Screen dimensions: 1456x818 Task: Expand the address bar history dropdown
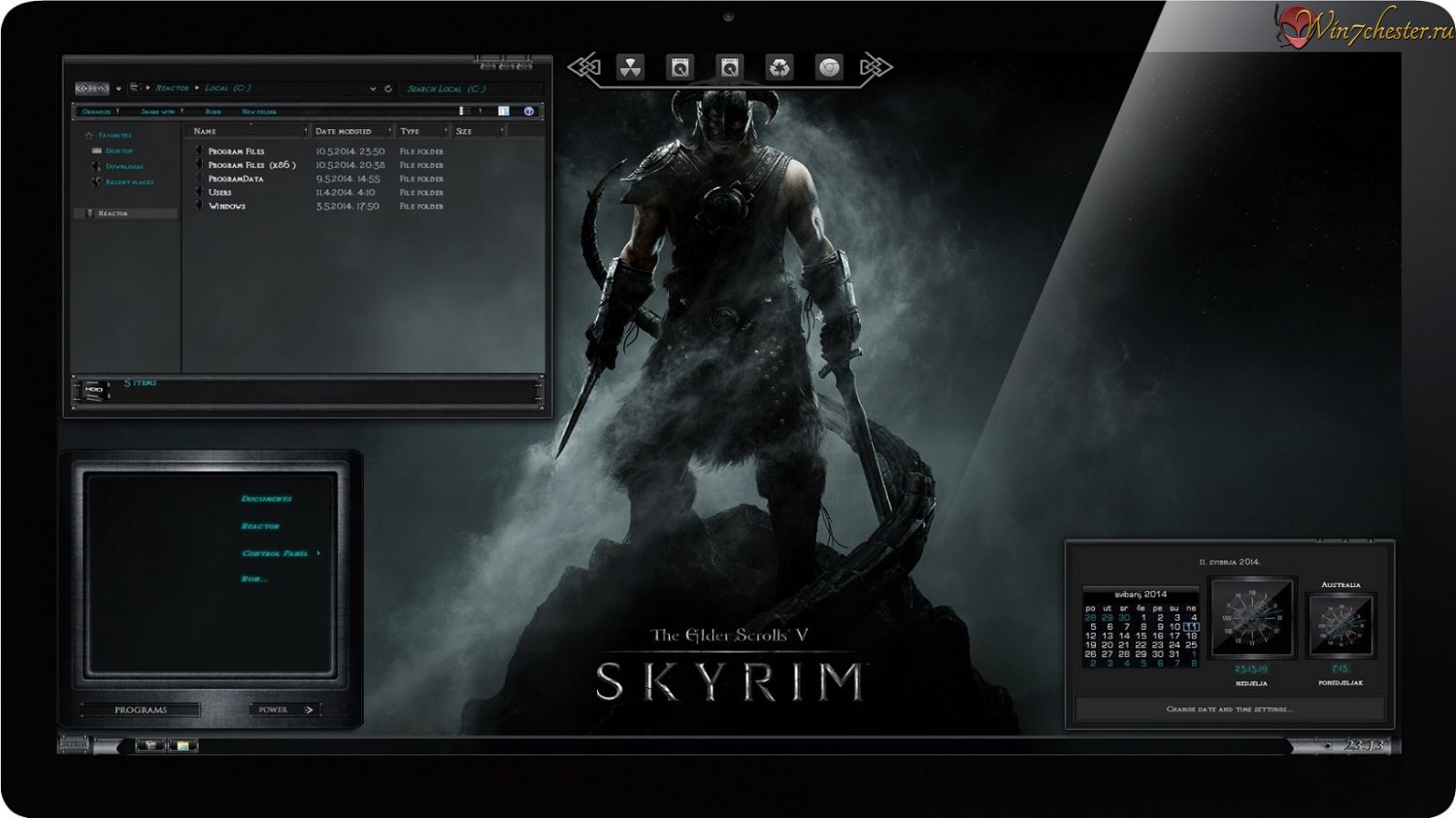tap(373, 88)
